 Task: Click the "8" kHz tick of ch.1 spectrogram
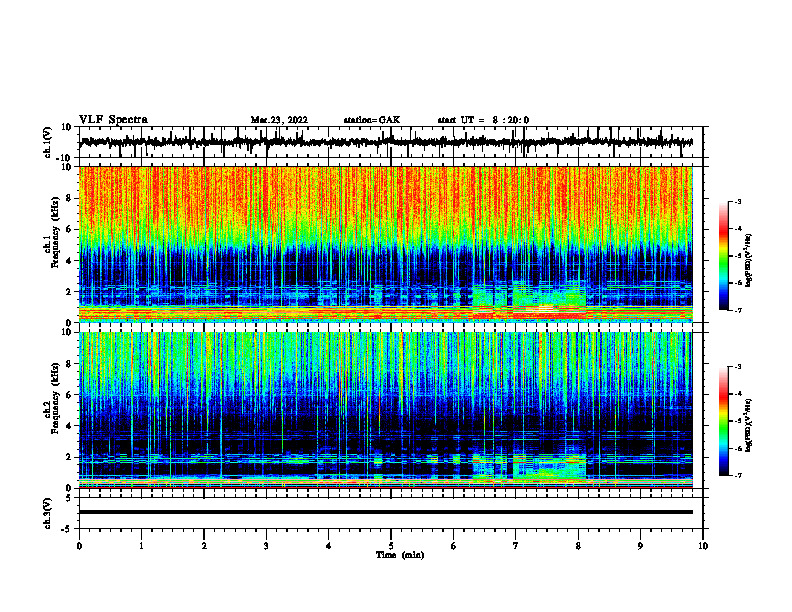click(69, 198)
